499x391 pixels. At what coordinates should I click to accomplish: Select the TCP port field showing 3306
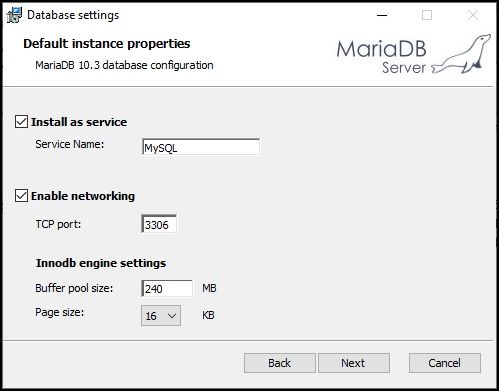point(159,224)
